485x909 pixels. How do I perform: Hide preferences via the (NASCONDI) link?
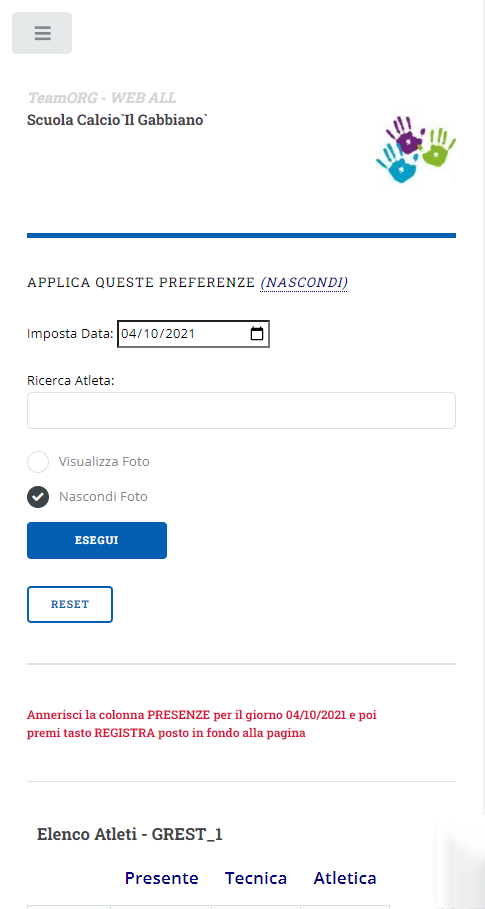pos(304,283)
